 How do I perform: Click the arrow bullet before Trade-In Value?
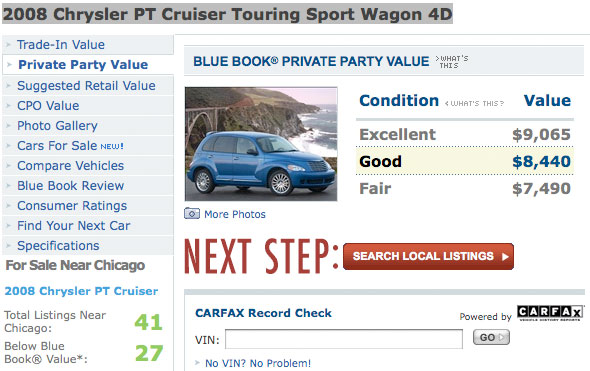coord(8,45)
